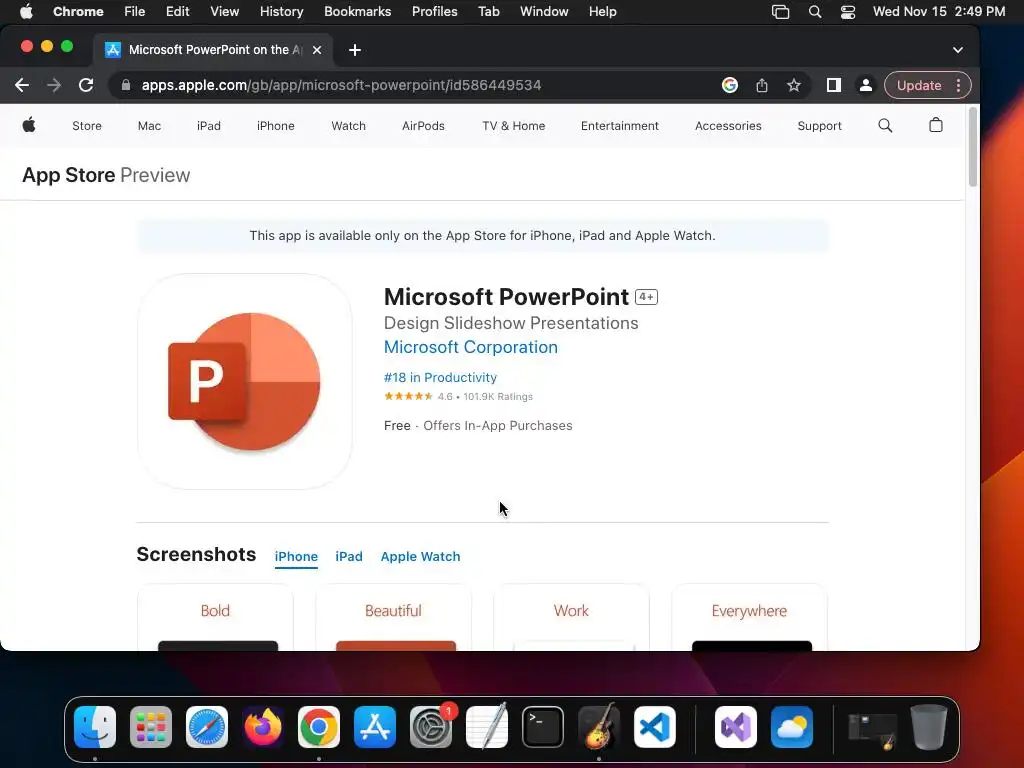
Task: Go to iPad in Apple navigation
Action: 209,126
